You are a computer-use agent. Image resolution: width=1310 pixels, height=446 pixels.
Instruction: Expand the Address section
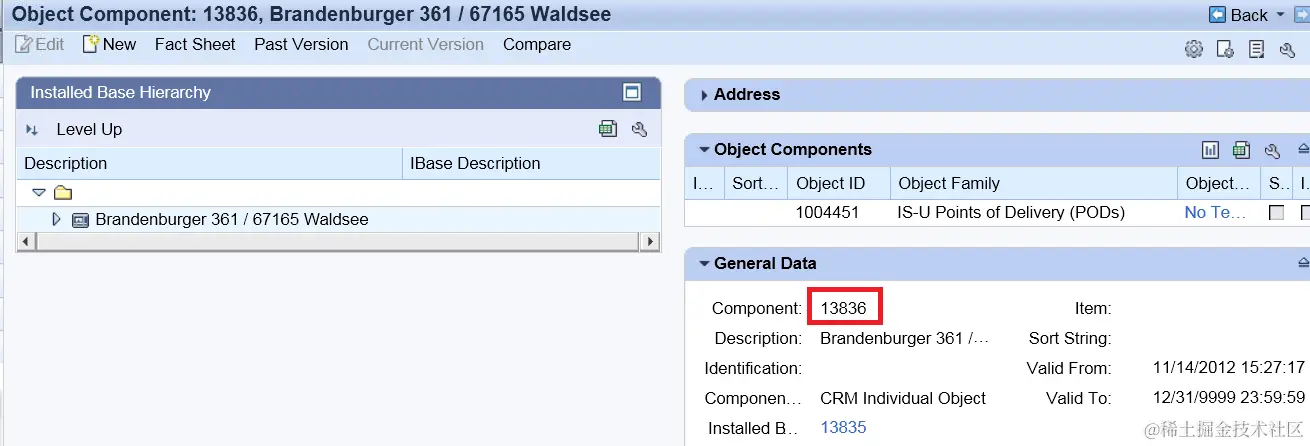point(704,95)
